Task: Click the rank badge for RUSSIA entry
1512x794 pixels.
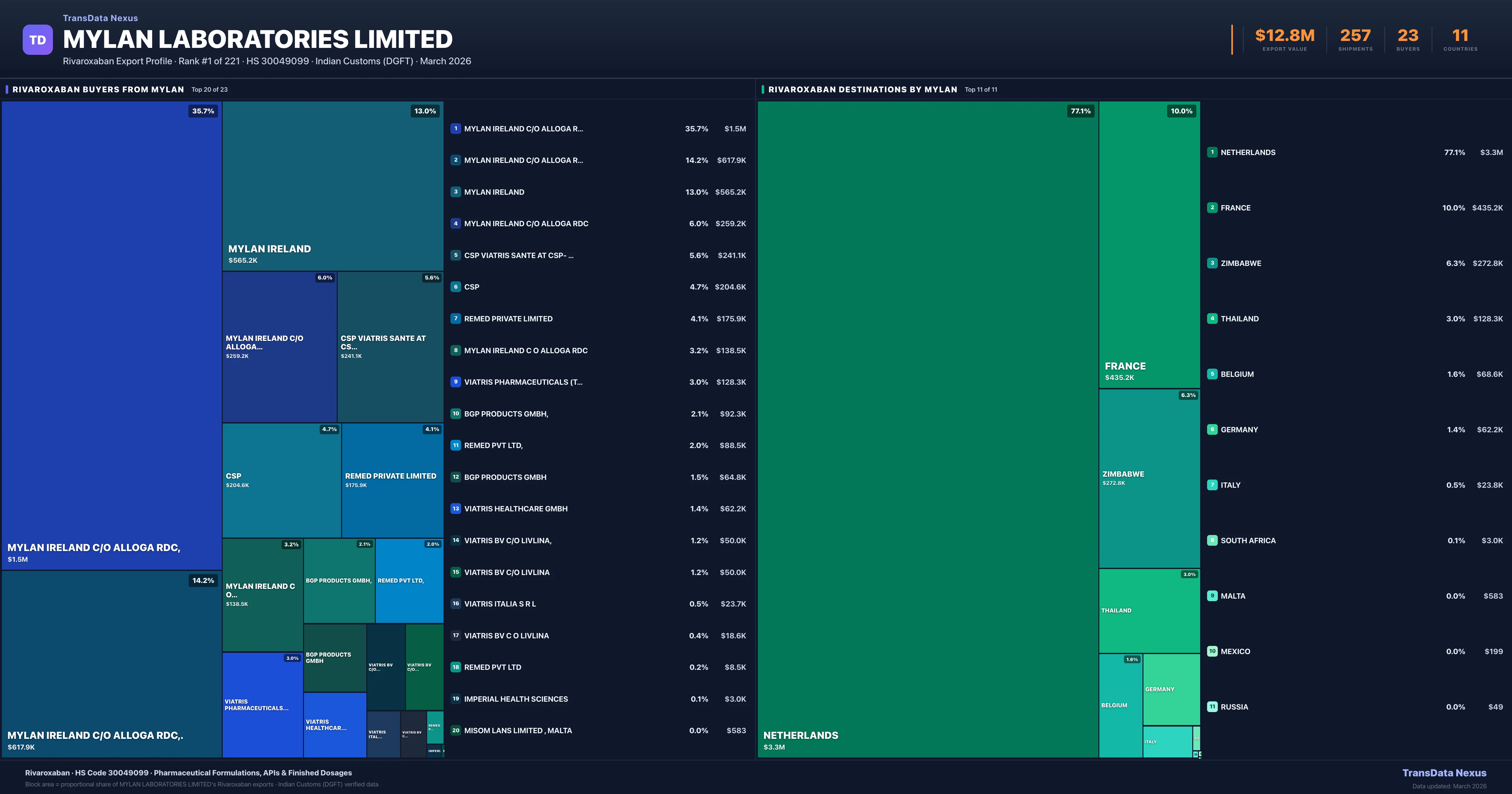Action: pyautogui.click(x=1212, y=706)
